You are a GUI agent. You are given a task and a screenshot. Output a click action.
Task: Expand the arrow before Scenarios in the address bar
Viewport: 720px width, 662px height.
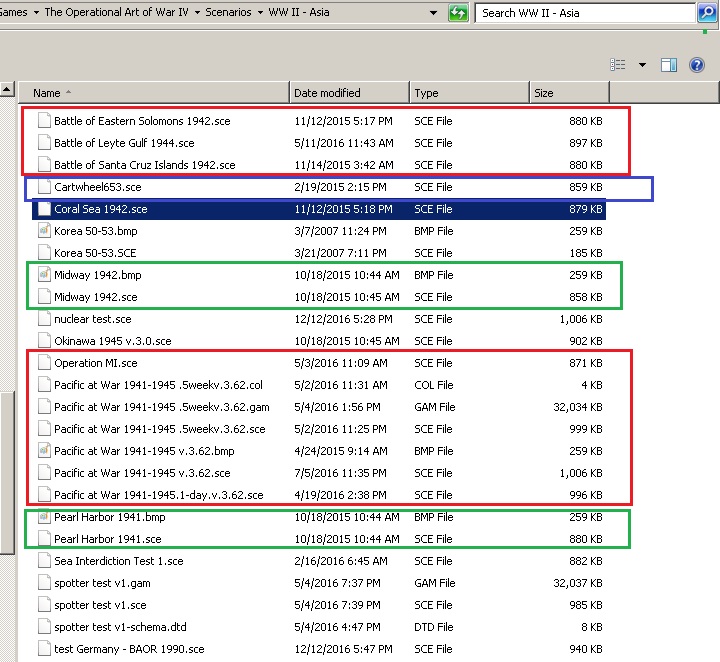click(197, 13)
